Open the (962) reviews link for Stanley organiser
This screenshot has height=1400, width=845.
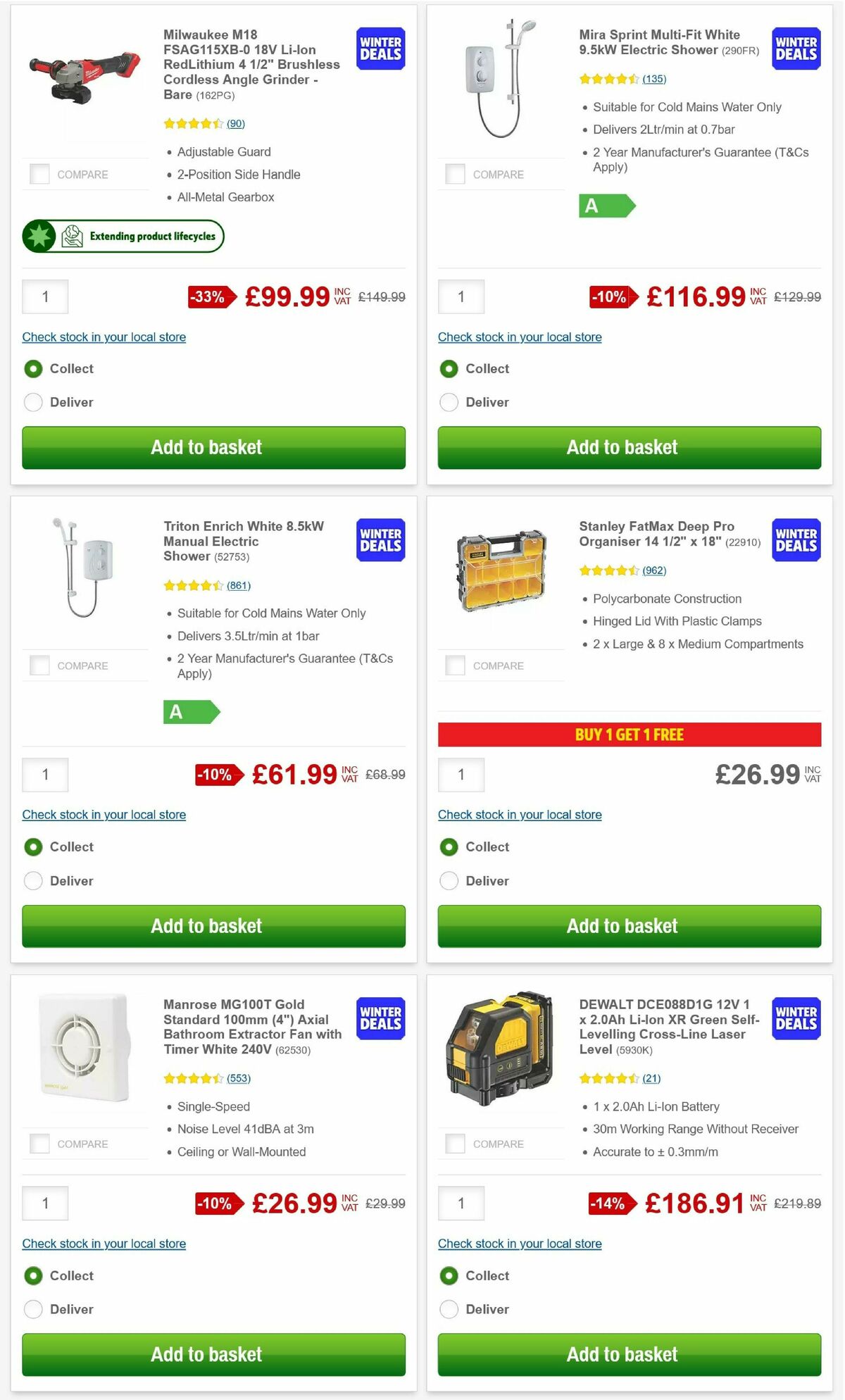point(653,570)
